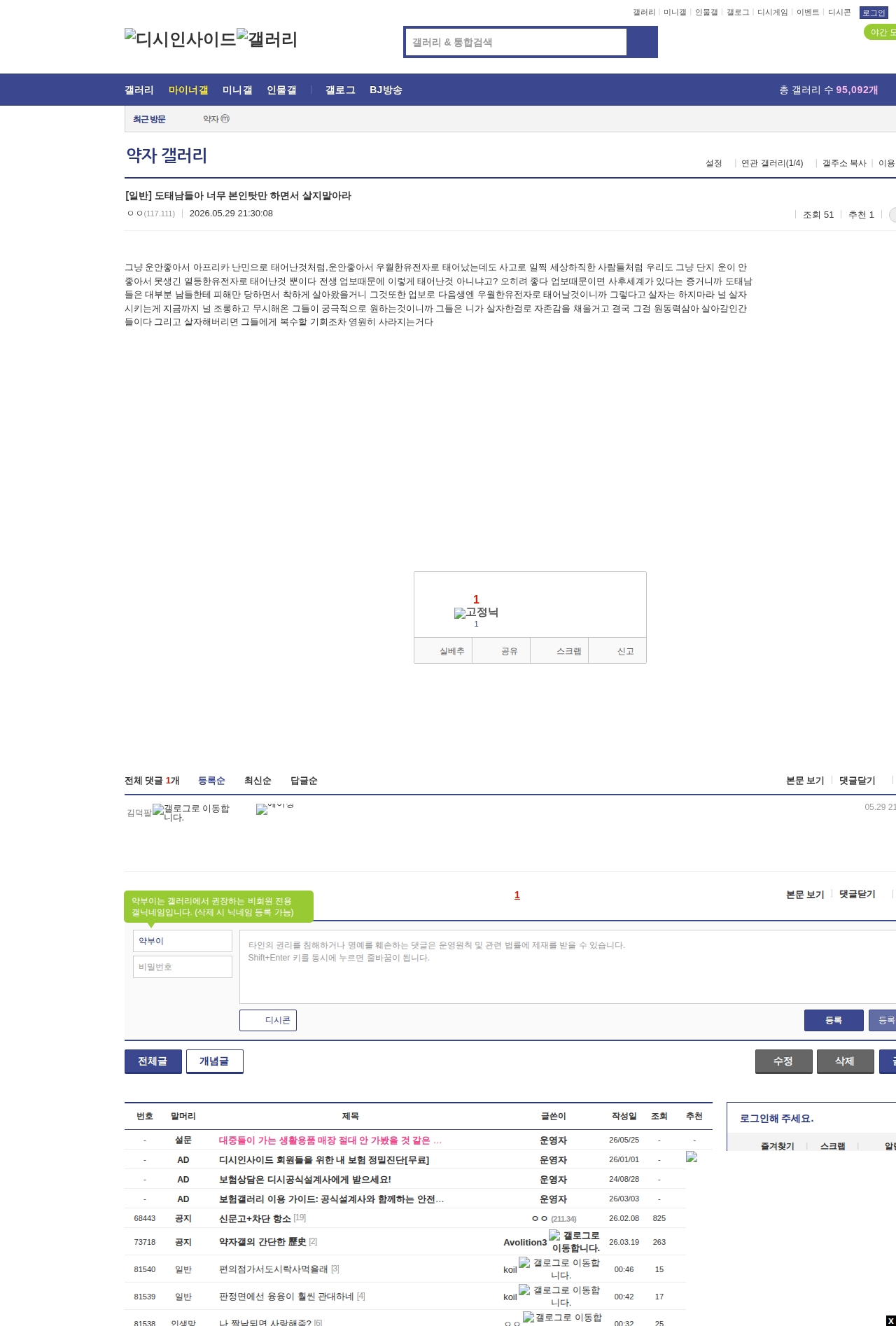Open the 설정 settings link
Screen dimensions: 896x1326
[713, 163]
